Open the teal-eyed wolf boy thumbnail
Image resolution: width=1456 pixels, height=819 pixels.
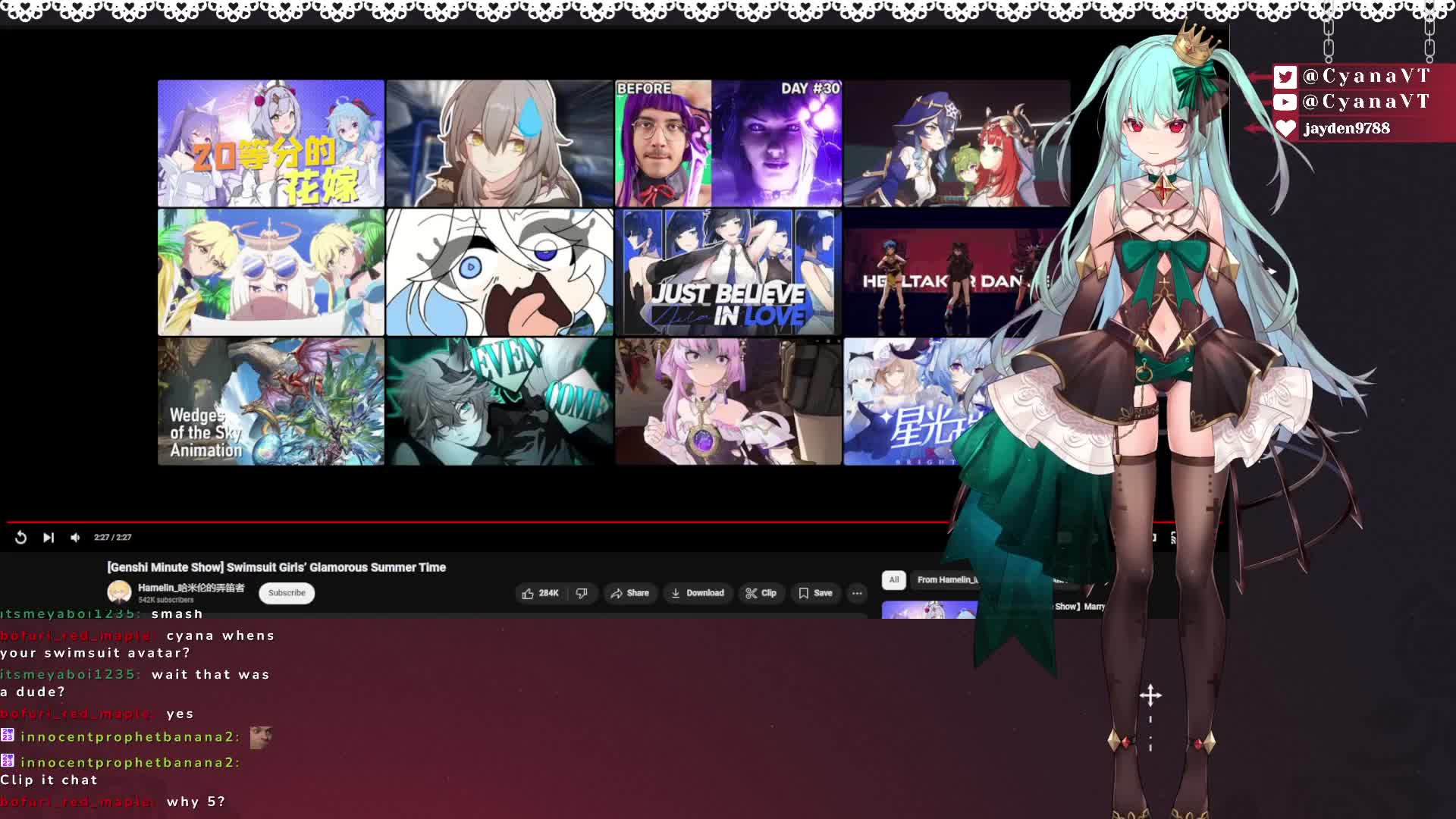coord(500,401)
